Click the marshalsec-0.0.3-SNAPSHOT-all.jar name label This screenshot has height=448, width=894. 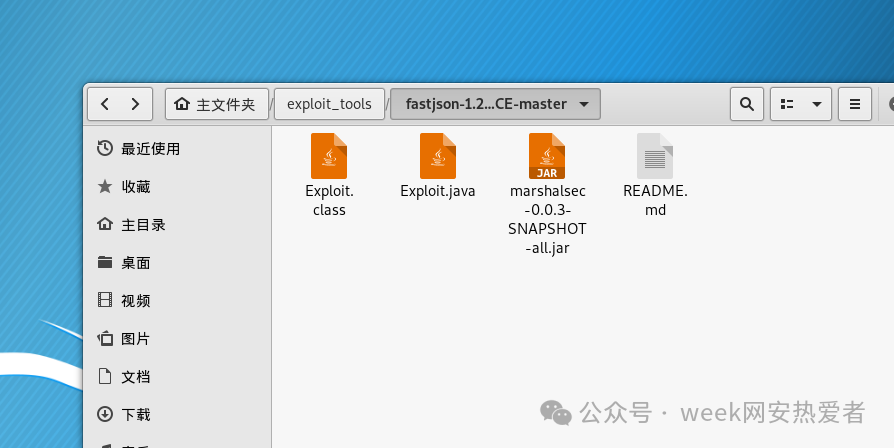coord(547,219)
